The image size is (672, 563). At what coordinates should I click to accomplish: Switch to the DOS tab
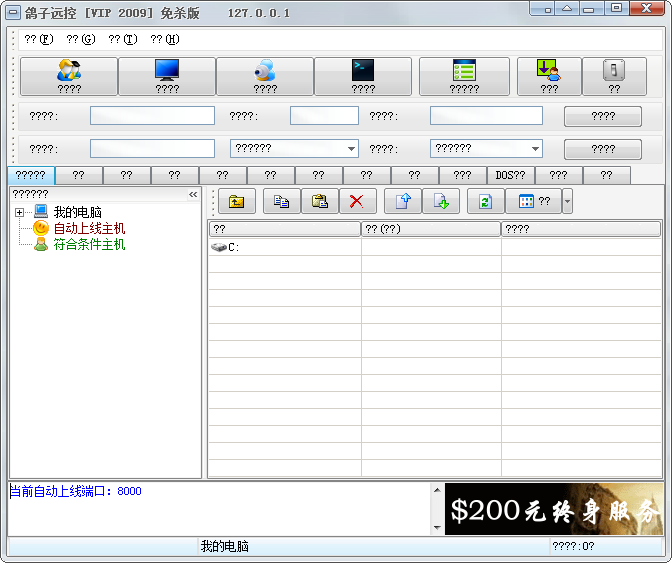pos(510,175)
